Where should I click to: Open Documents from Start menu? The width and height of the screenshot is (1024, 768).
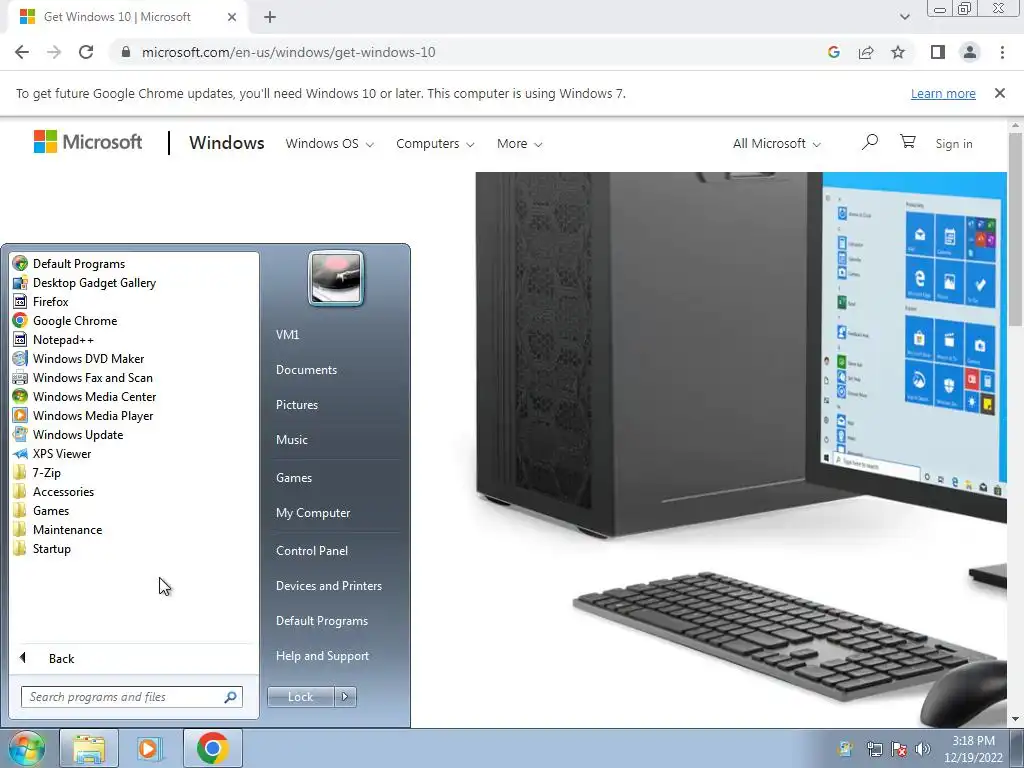tap(306, 370)
